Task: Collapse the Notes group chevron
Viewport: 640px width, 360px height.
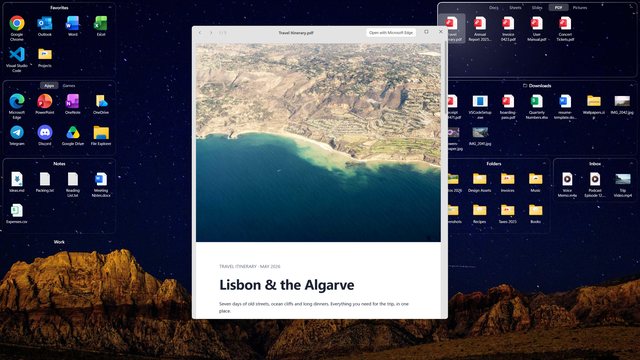Action: point(110,164)
